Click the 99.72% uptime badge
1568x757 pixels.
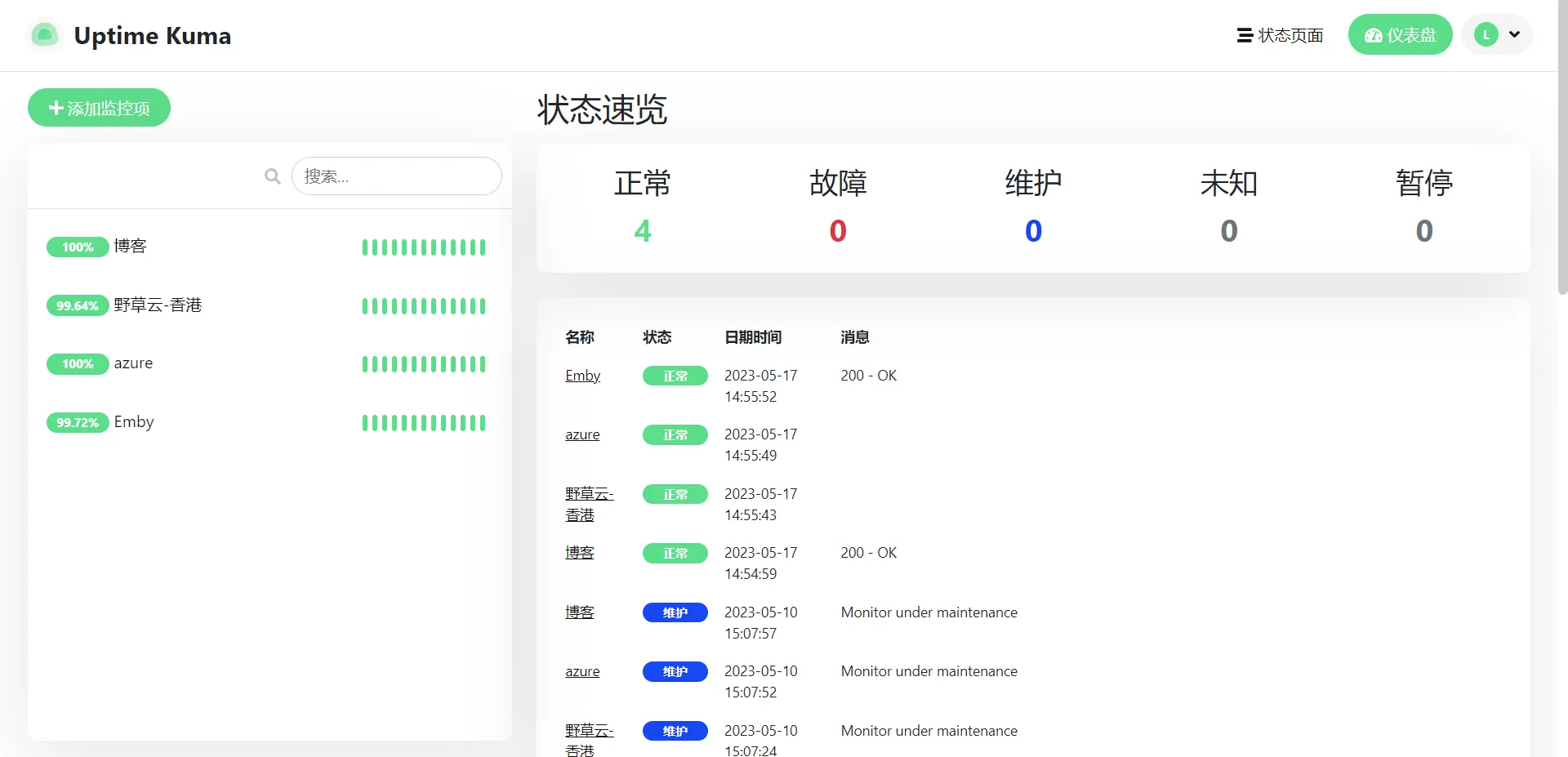point(78,422)
